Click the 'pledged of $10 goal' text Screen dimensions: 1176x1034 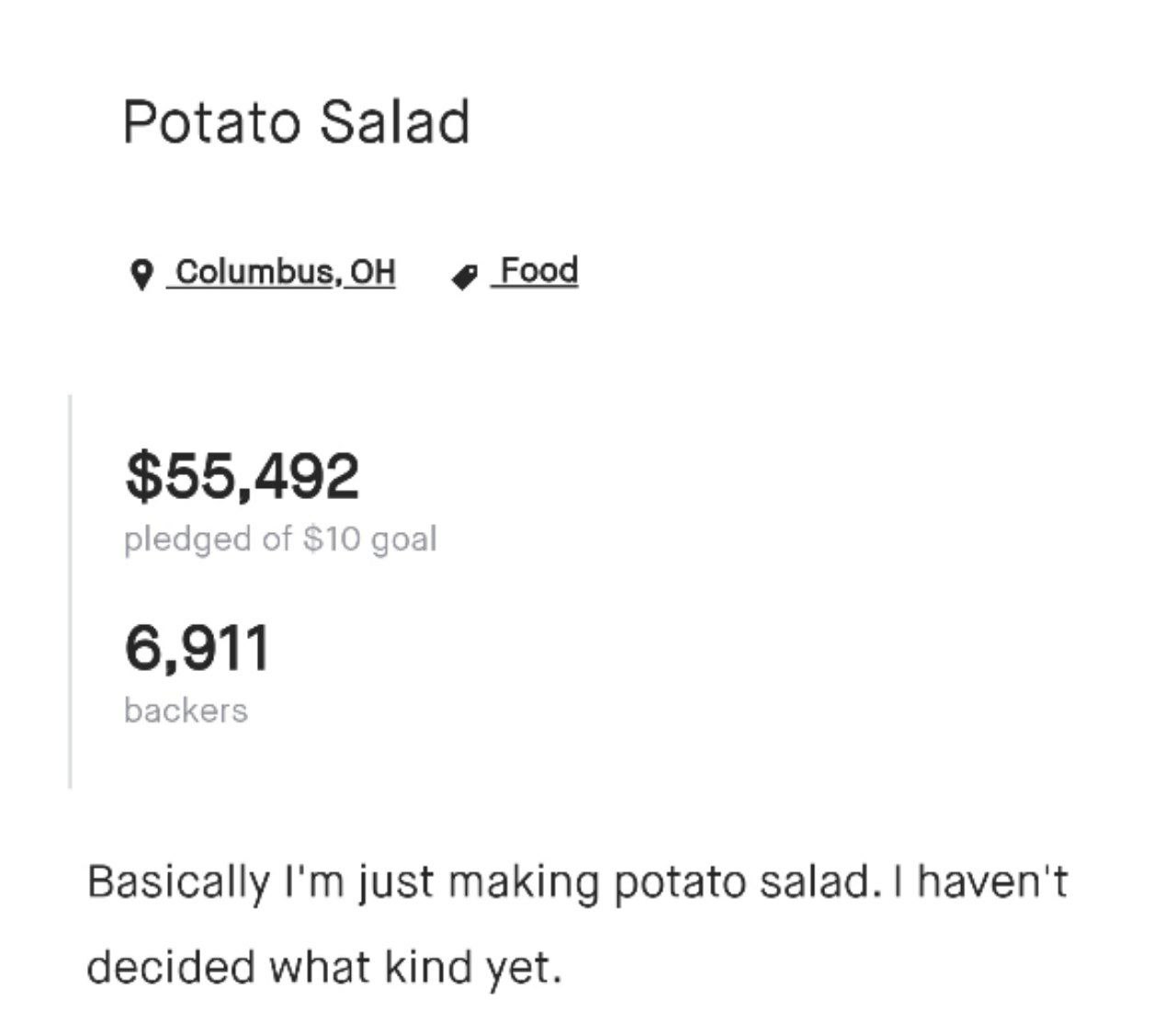point(280,540)
